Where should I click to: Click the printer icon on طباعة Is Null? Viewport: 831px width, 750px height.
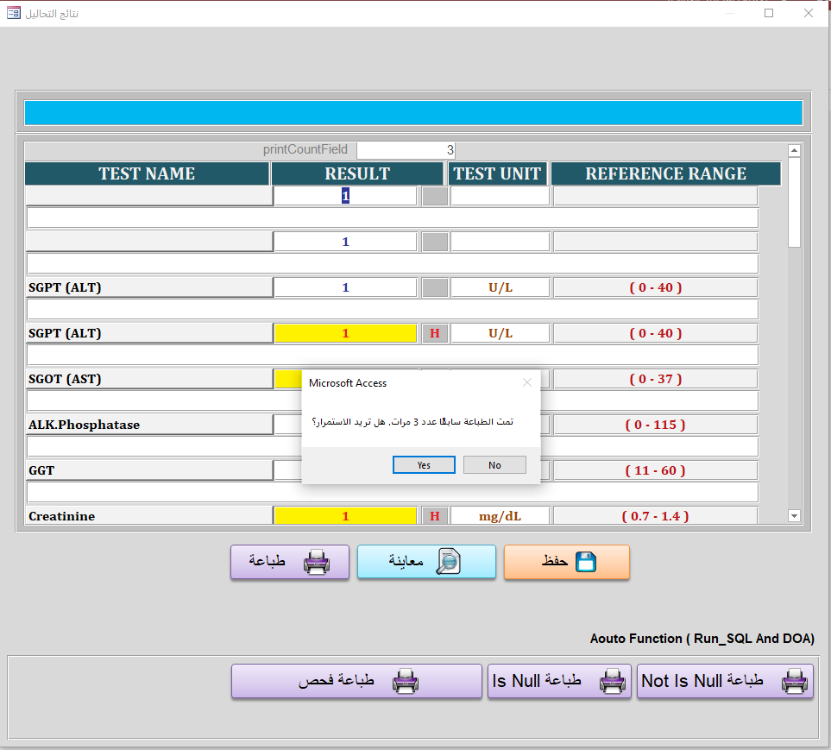click(x=611, y=682)
